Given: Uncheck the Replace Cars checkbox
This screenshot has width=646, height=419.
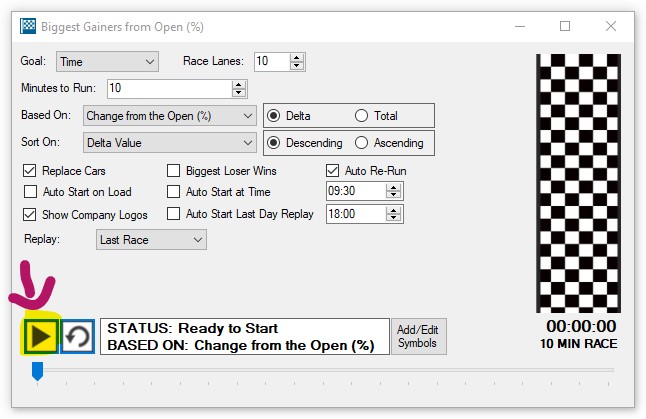Looking at the screenshot, I should [29, 171].
